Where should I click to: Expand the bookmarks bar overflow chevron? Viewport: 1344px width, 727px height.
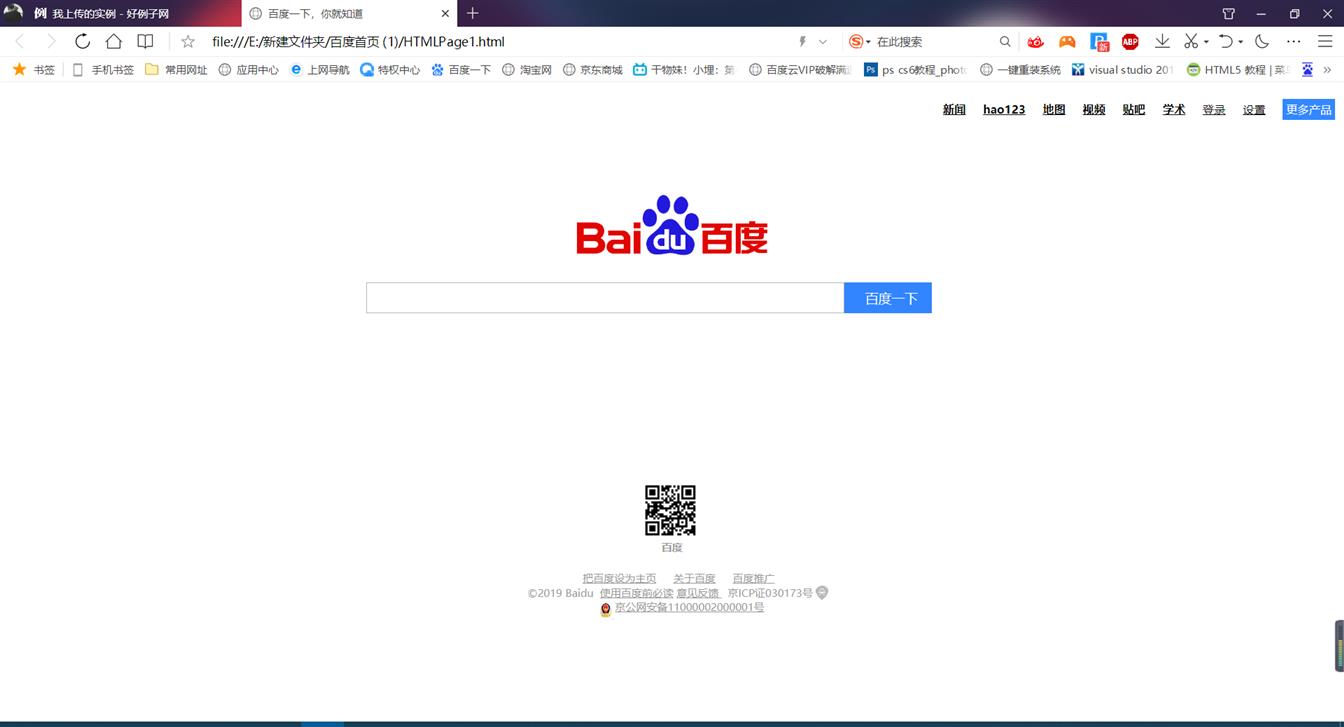point(1327,70)
